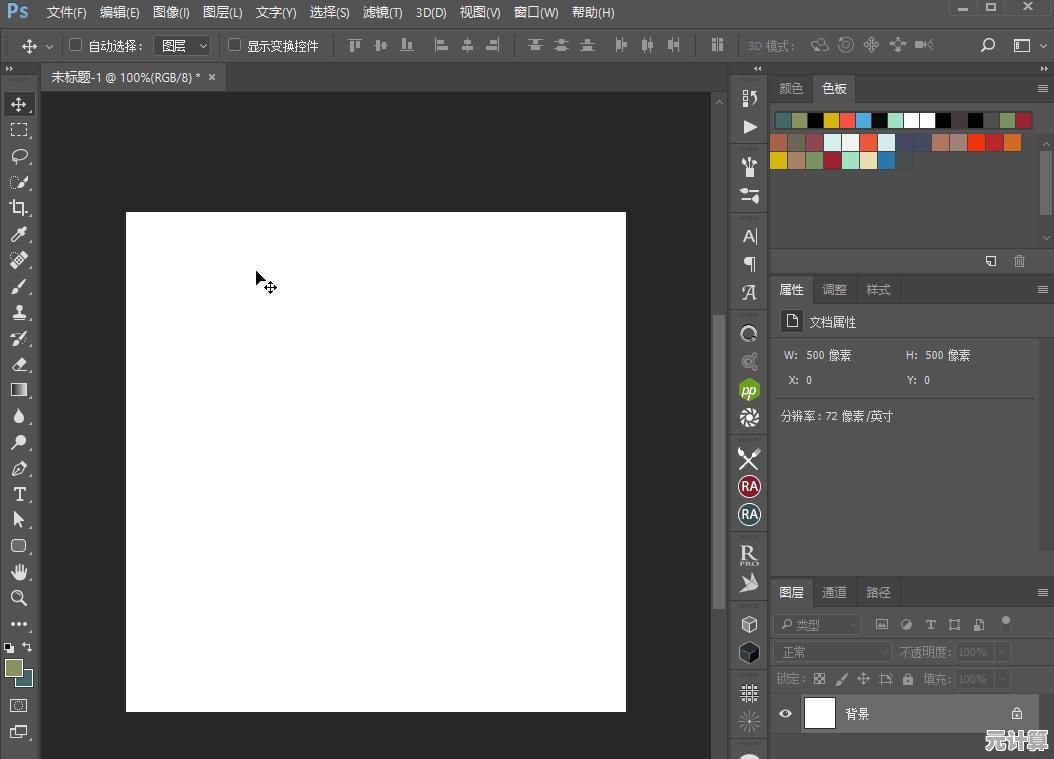The height and width of the screenshot is (759, 1054).
Task: Hide the 背景 layer with eye icon
Action: (x=785, y=714)
